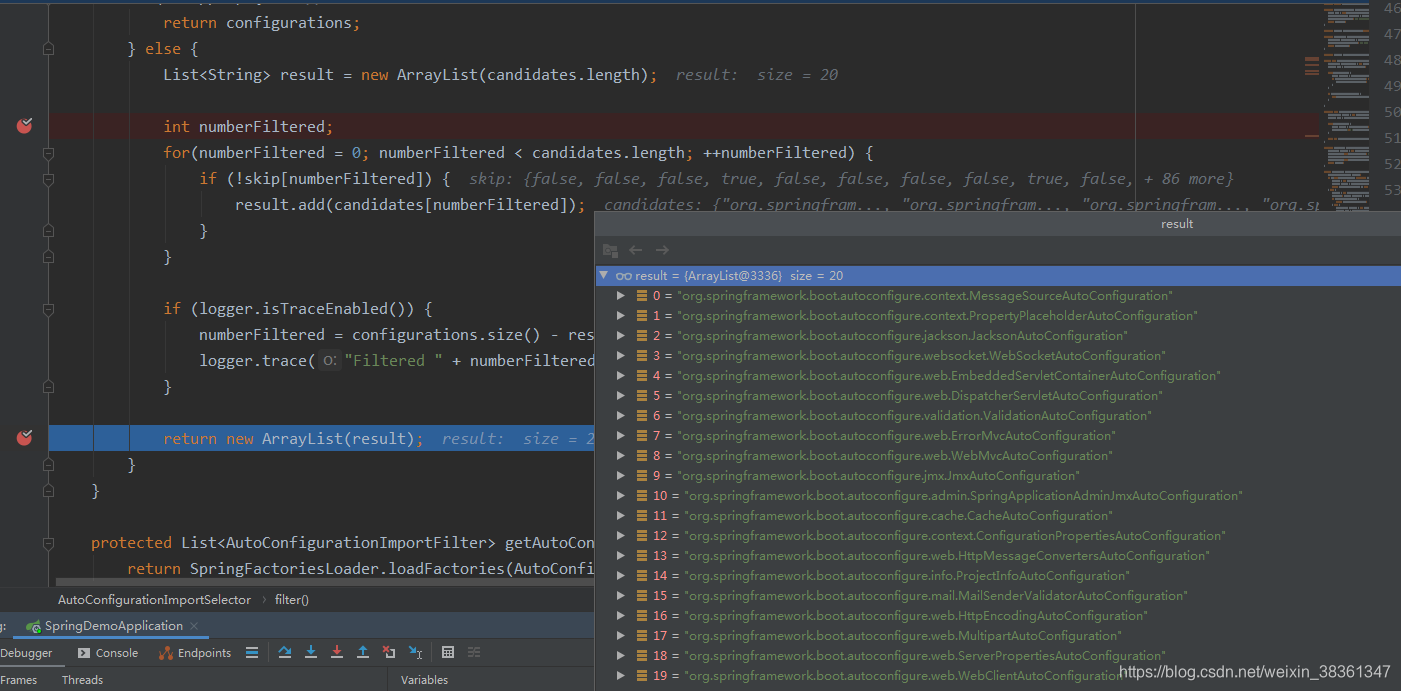
Task: Click '+ 86 more' in skip hint
Action: click(1187, 179)
